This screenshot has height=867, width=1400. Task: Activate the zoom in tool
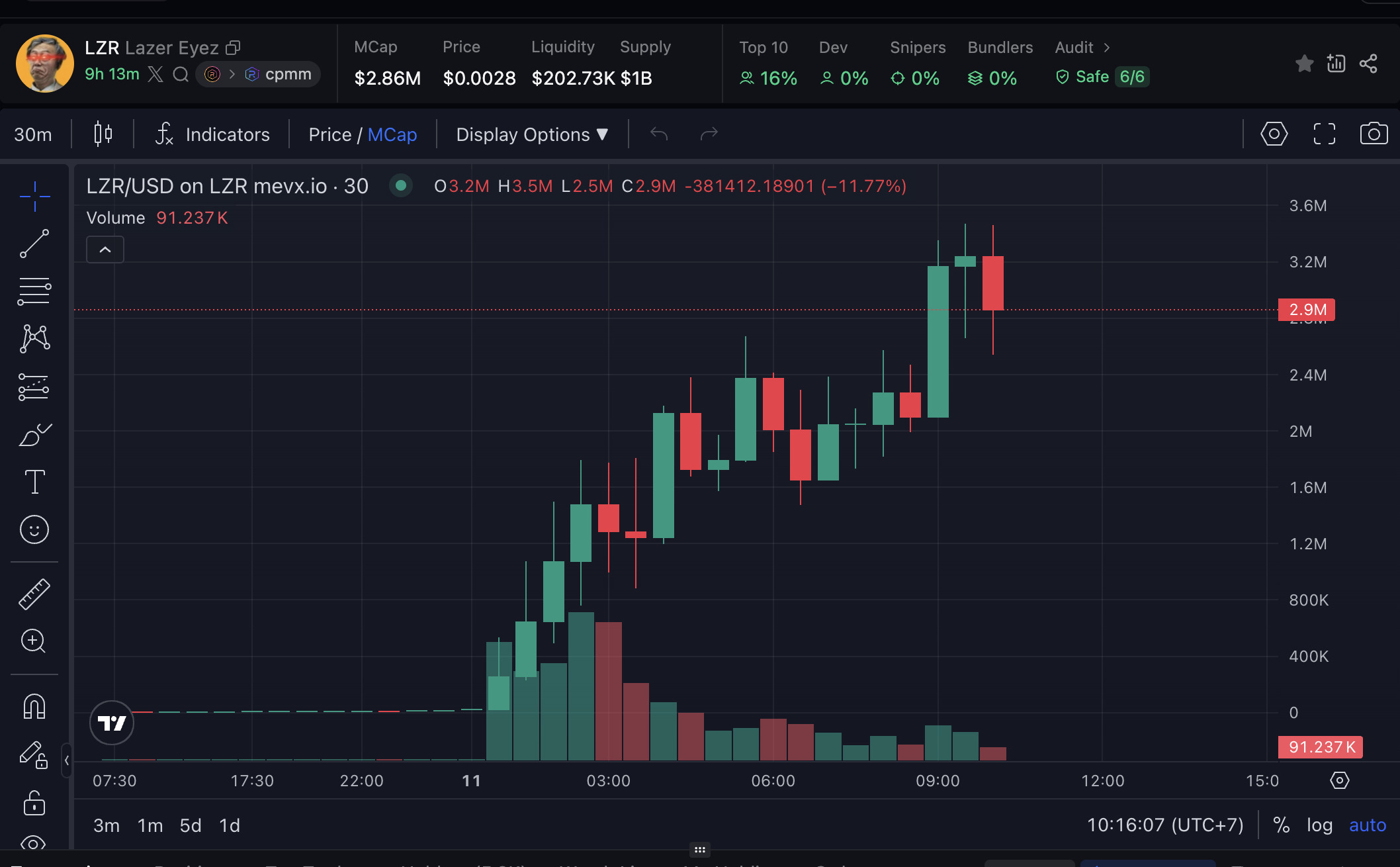coord(34,641)
